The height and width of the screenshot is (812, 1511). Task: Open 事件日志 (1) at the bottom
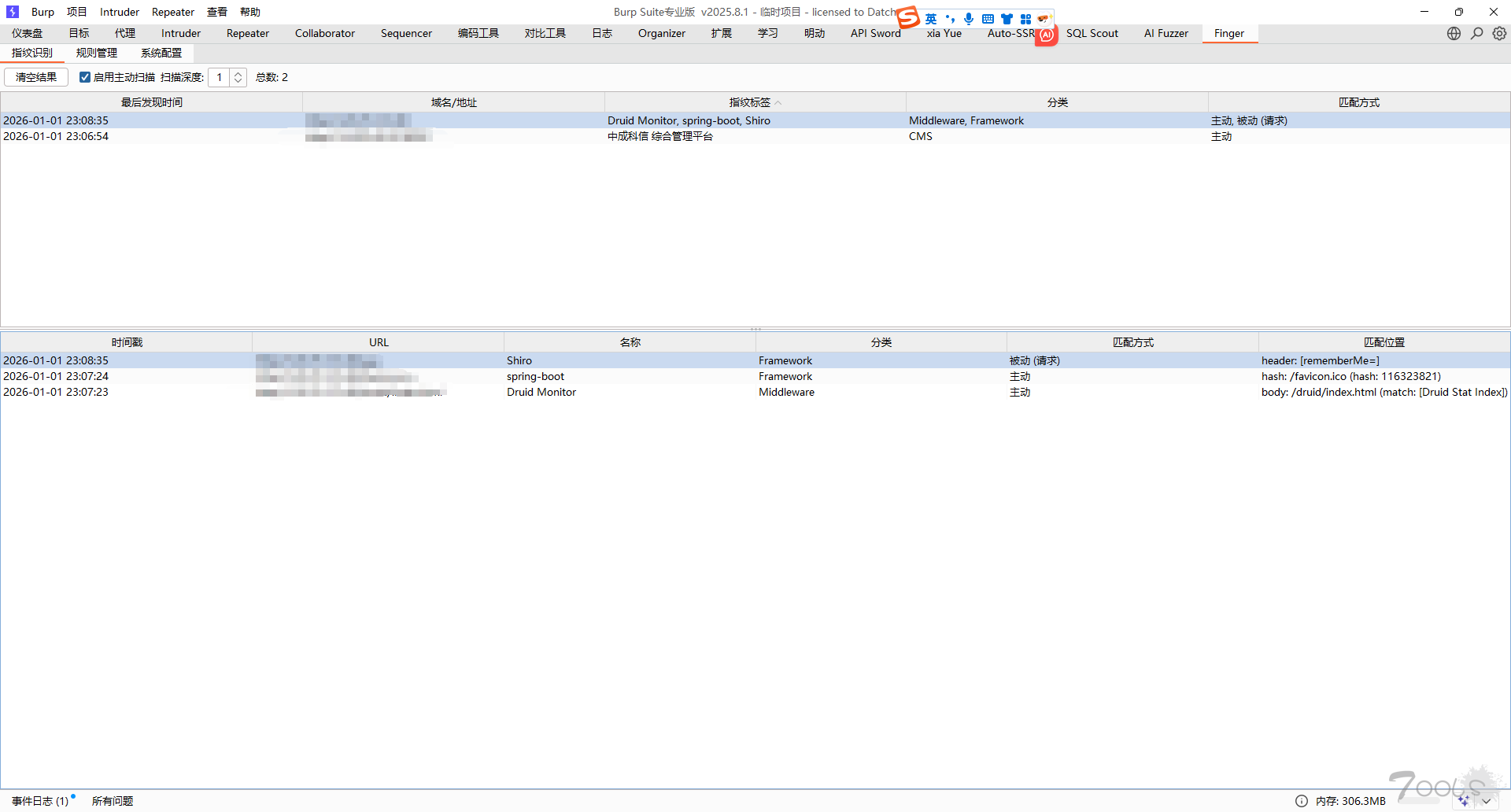pos(41,800)
